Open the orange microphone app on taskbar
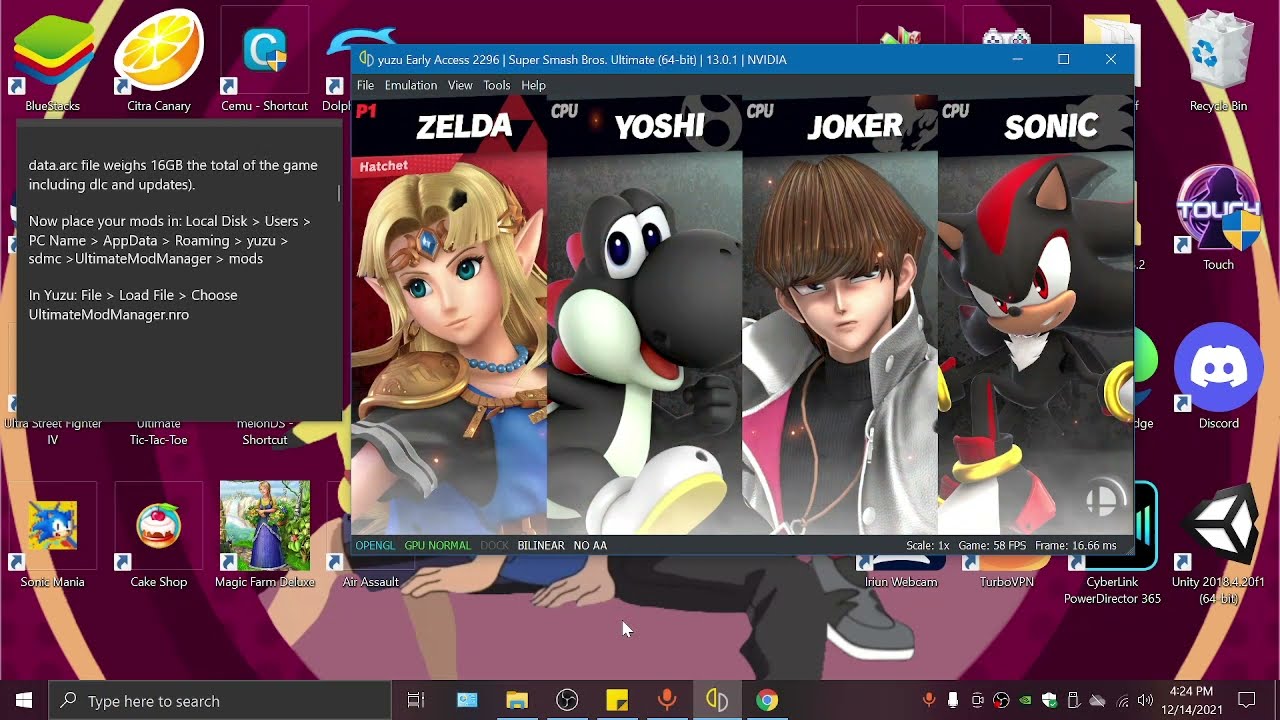 tap(667, 700)
